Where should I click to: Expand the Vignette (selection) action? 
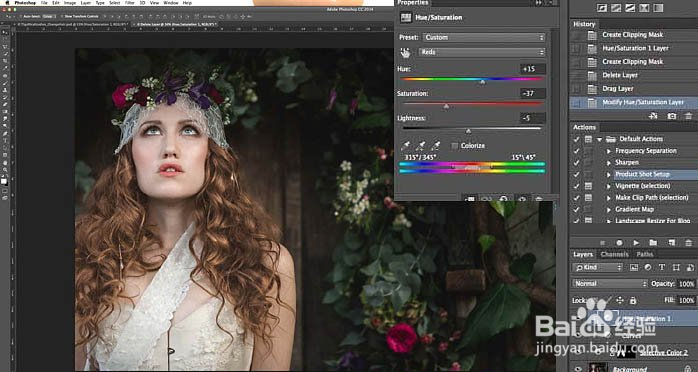point(609,186)
